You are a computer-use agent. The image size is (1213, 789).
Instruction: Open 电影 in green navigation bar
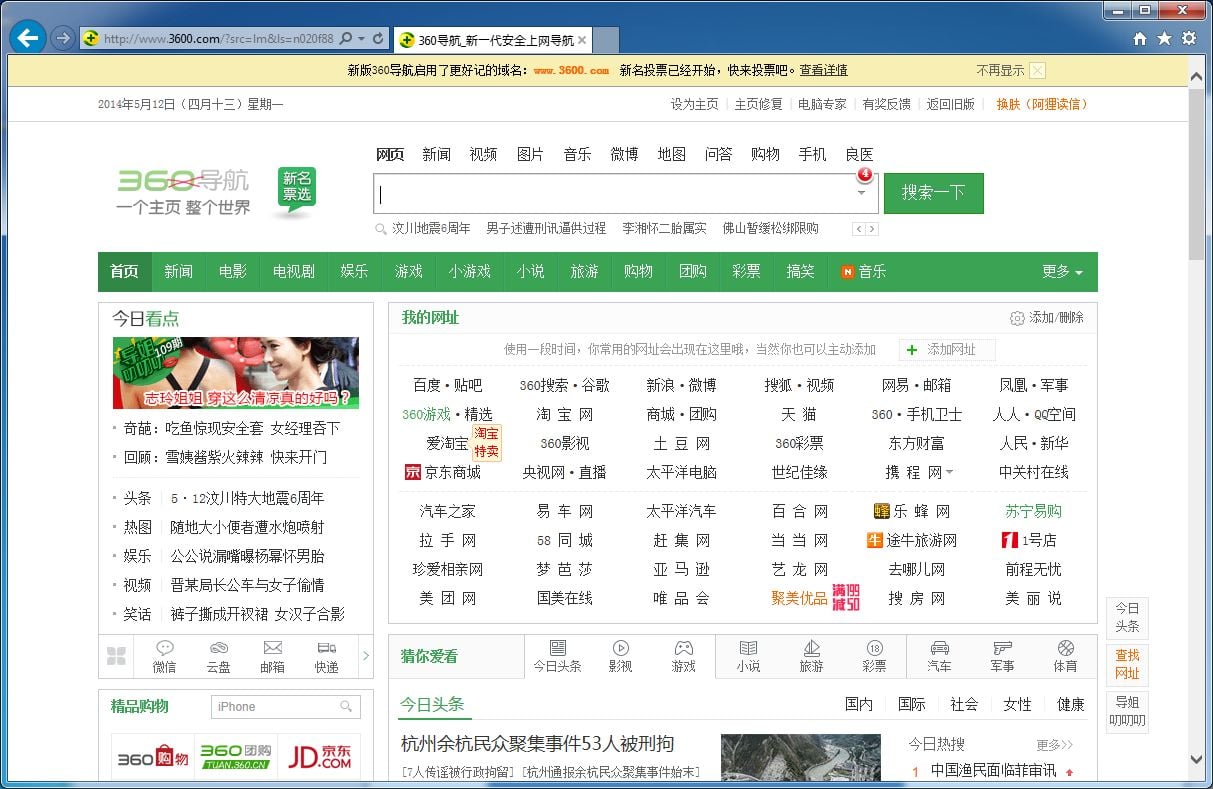[x=233, y=272]
